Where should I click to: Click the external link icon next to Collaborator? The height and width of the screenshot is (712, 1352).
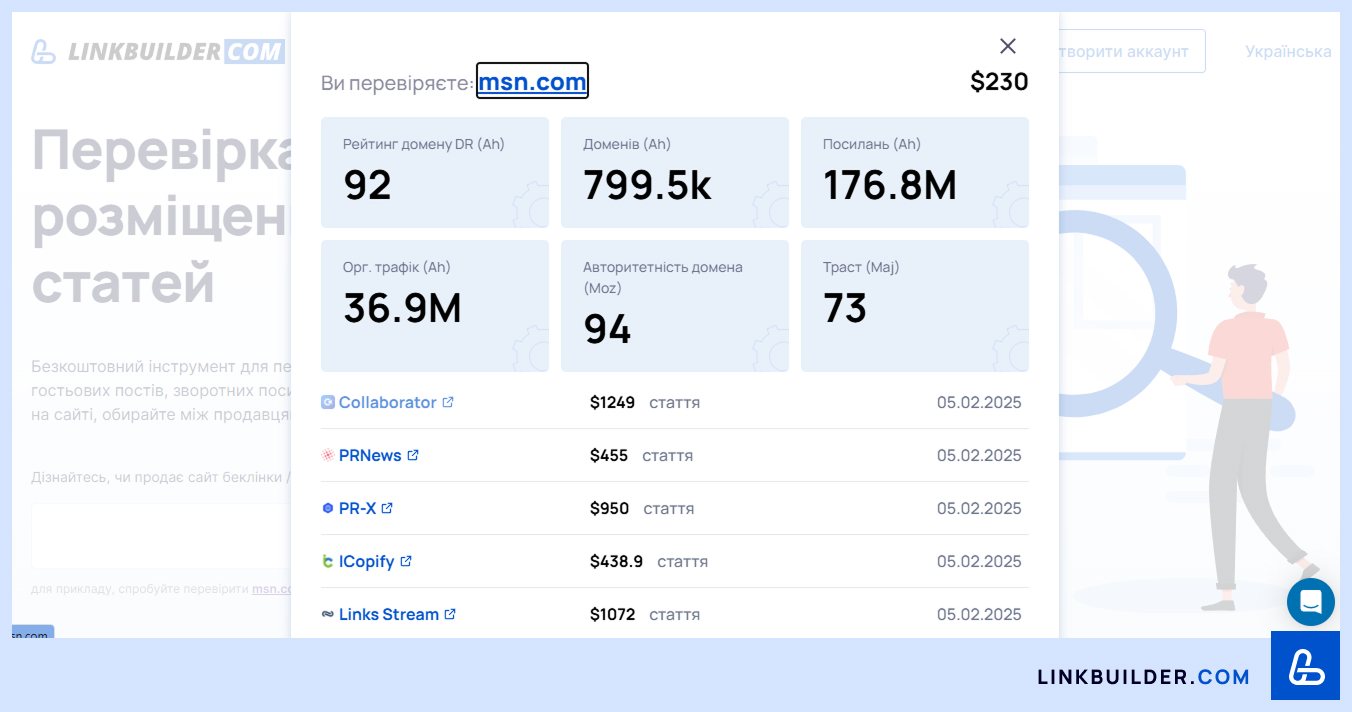point(448,402)
